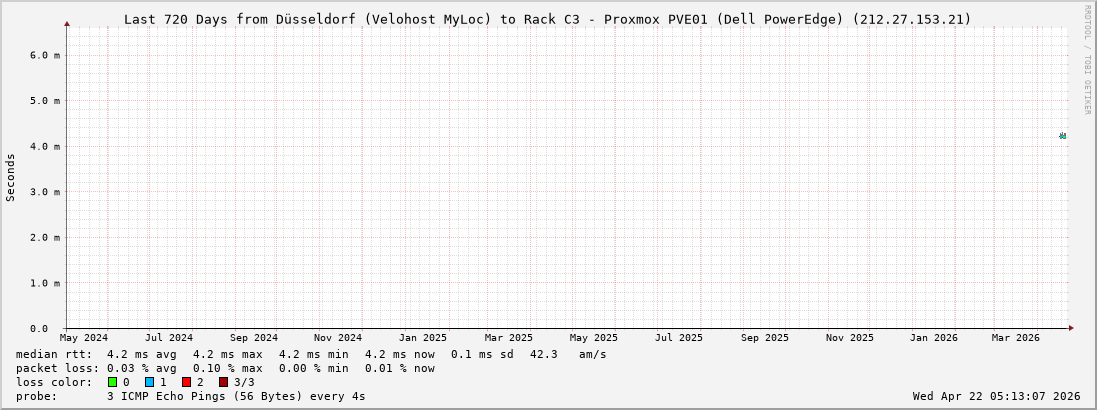The height and width of the screenshot is (410, 1097).
Task: Click the vertical Seconds axis label
Action: [x=11, y=177]
